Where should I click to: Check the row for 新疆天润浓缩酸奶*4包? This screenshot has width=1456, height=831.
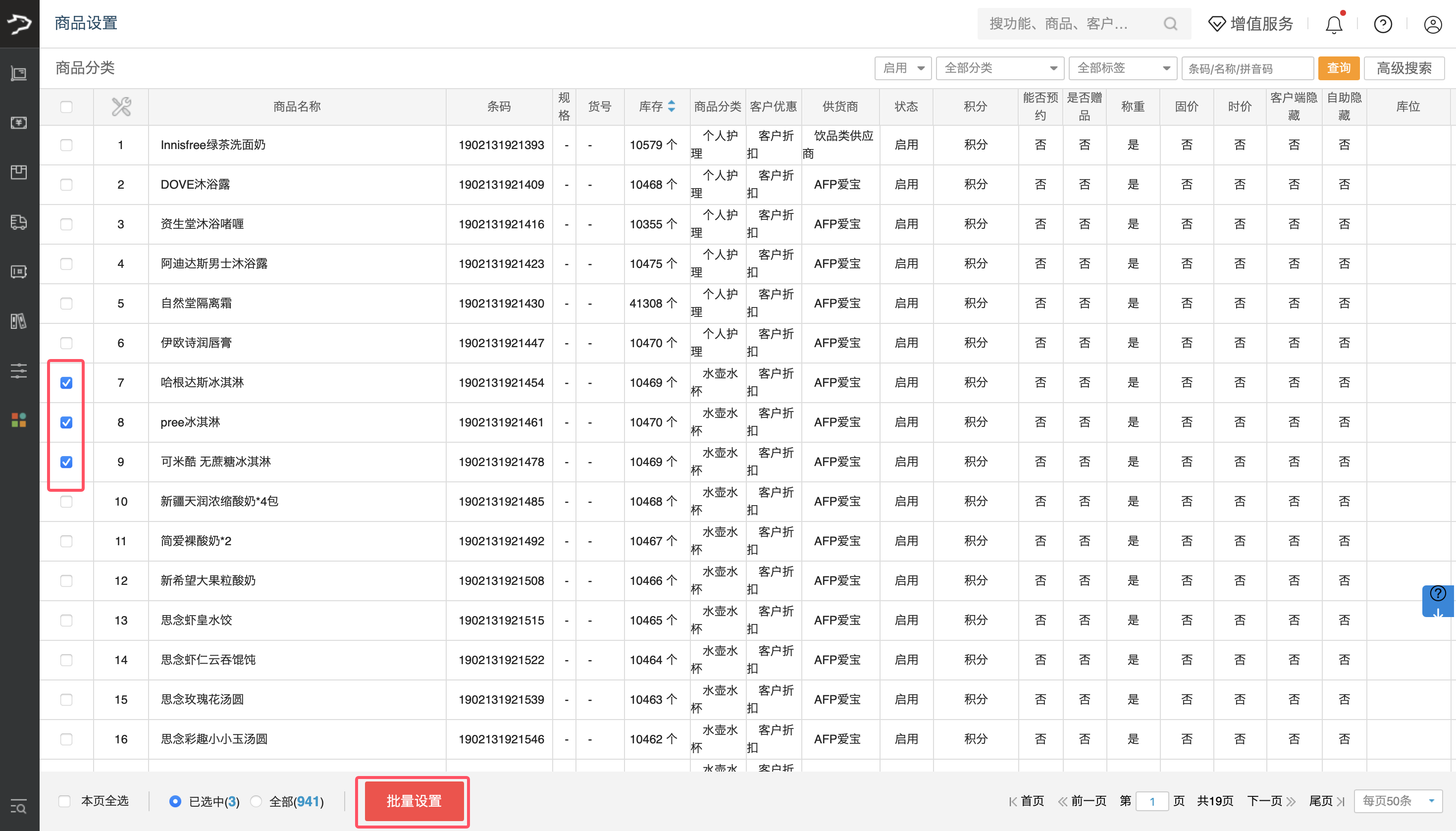pyautogui.click(x=66, y=502)
